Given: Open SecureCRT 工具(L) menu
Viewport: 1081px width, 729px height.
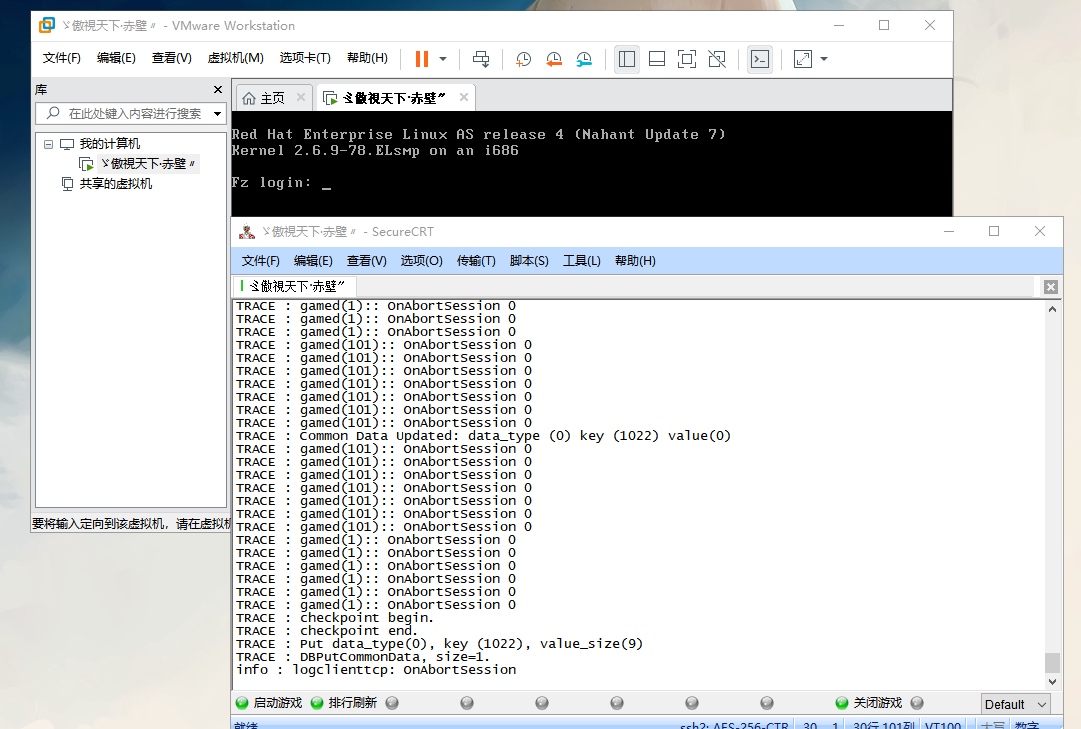Looking at the screenshot, I should [582, 261].
